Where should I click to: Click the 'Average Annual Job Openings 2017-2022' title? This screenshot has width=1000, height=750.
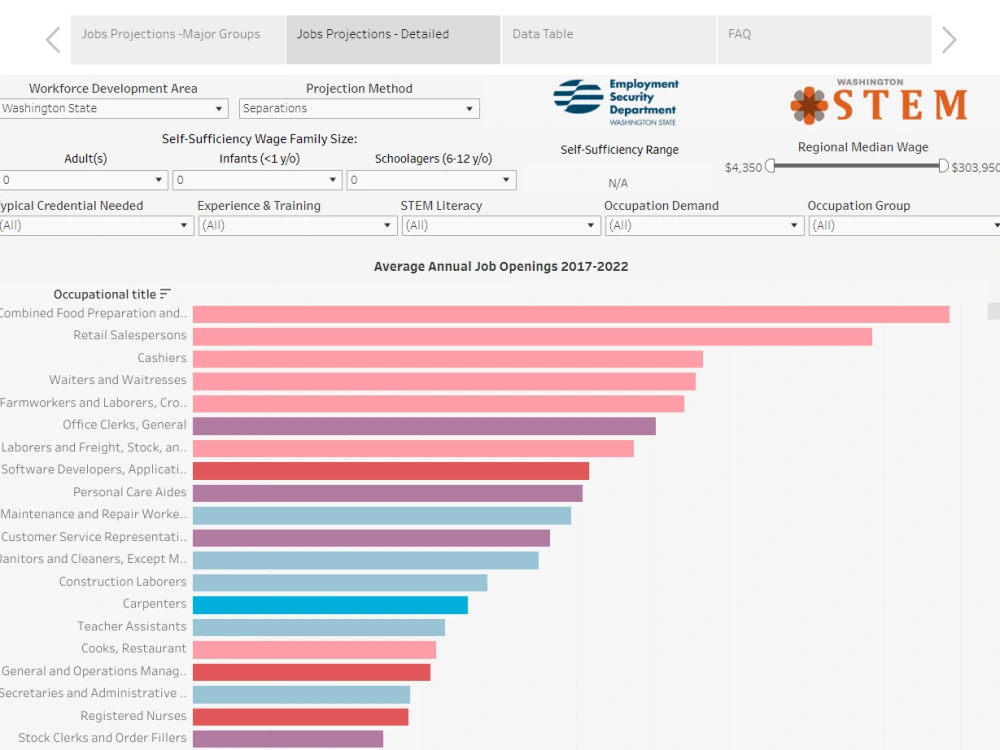coord(501,267)
